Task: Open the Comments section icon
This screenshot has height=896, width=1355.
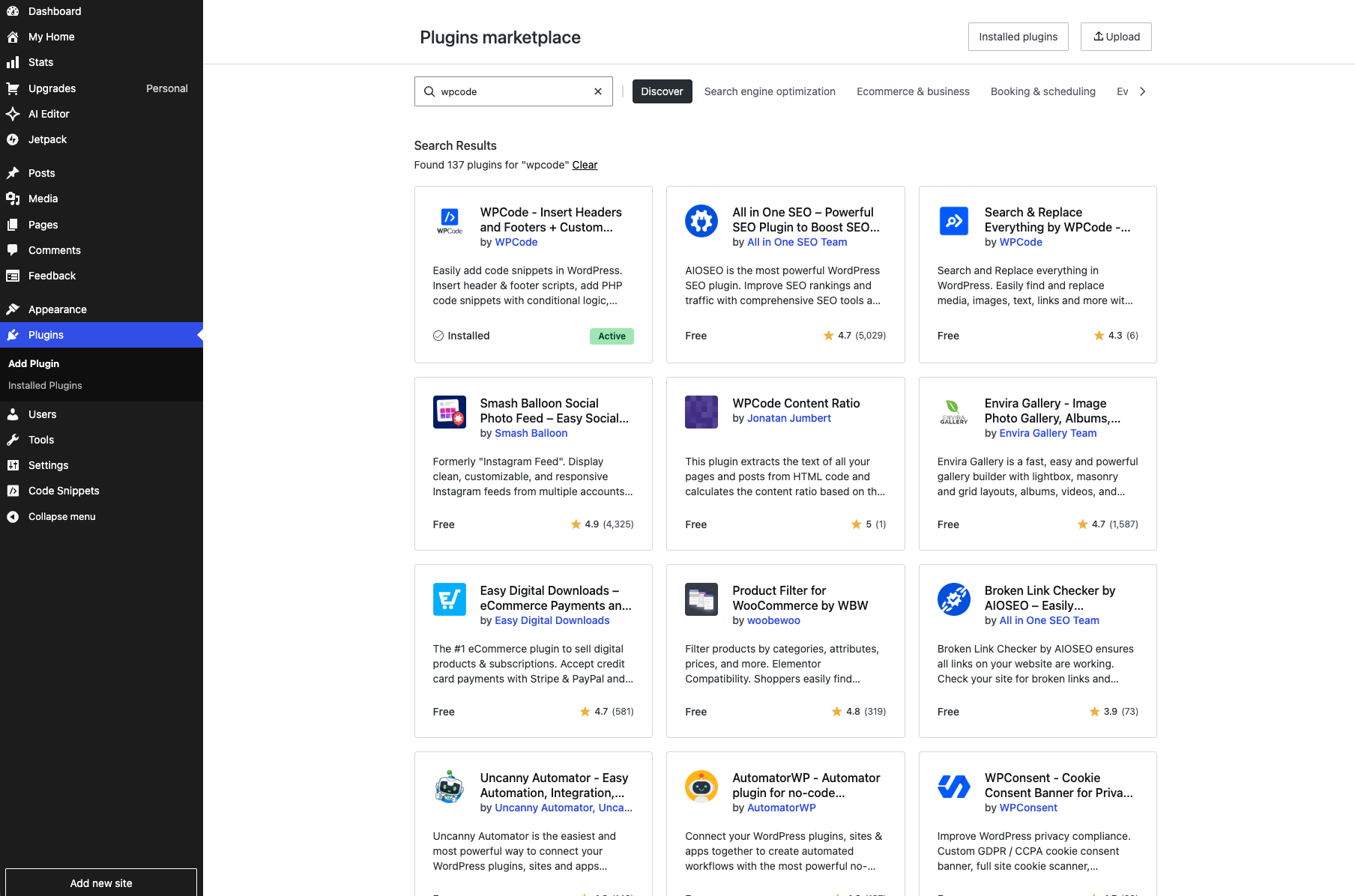Action: pos(13,250)
